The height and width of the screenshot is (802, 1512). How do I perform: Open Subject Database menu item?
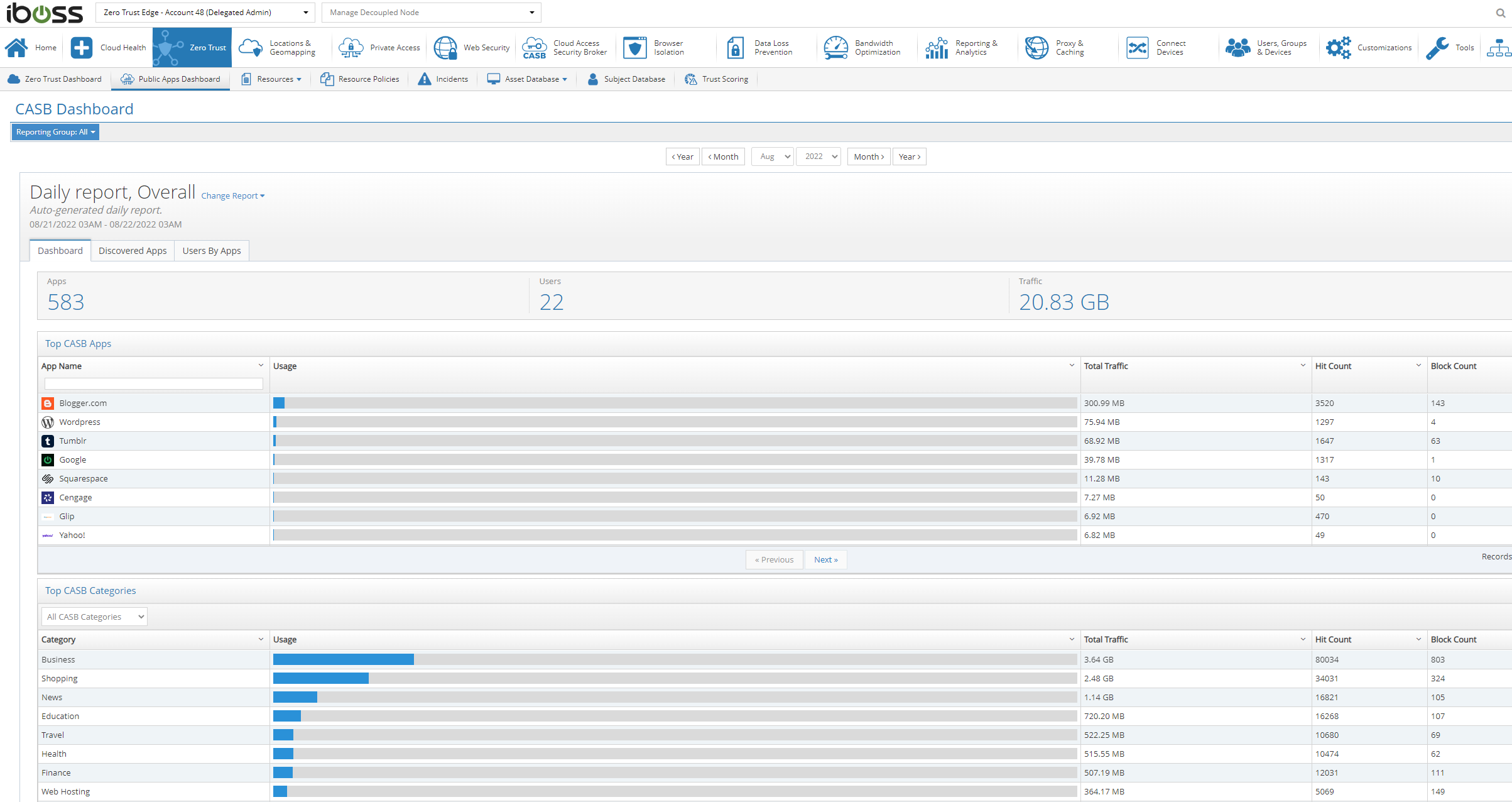click(x=626, y=79)
